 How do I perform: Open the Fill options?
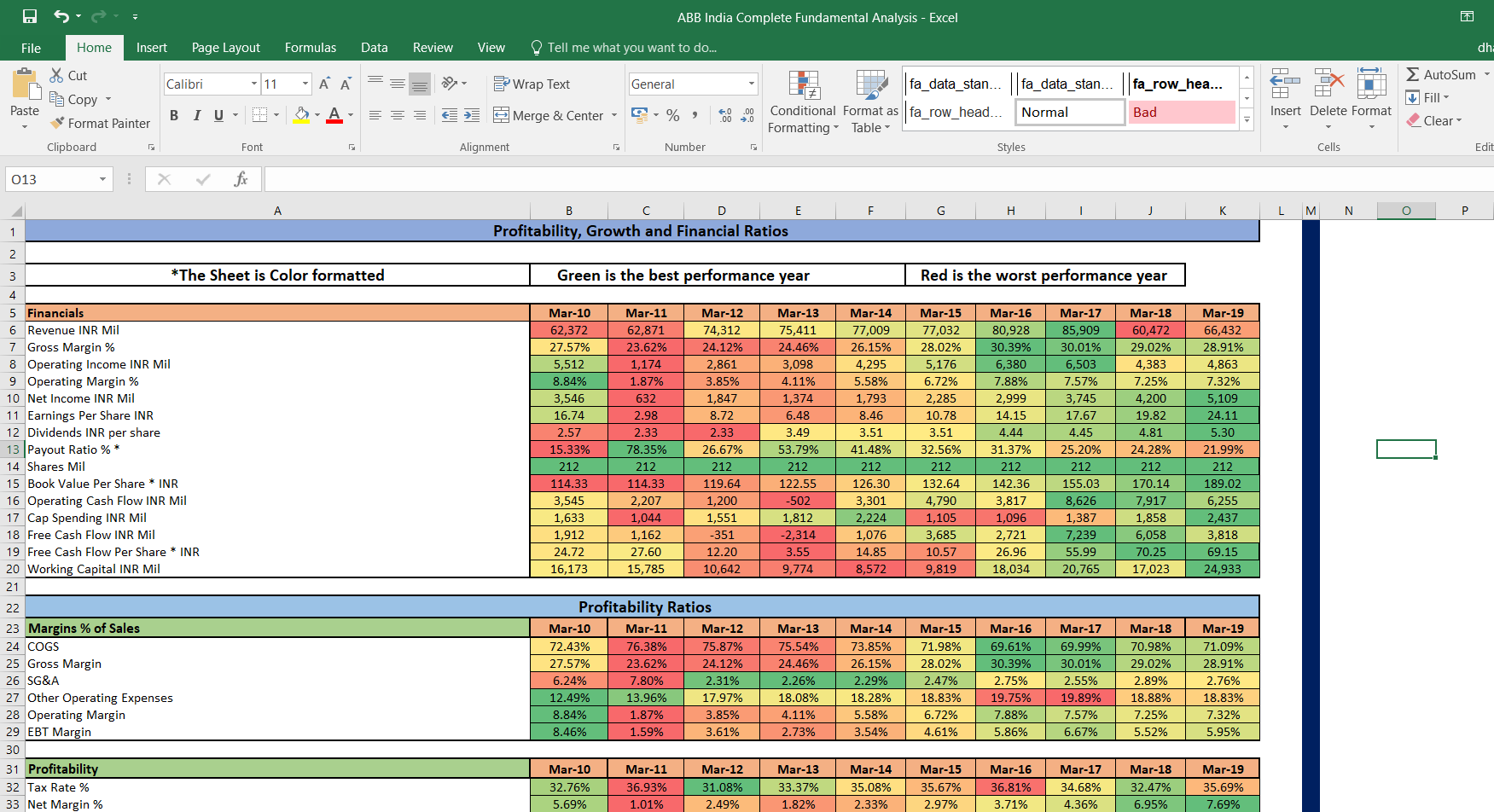tap(1427, 97)
